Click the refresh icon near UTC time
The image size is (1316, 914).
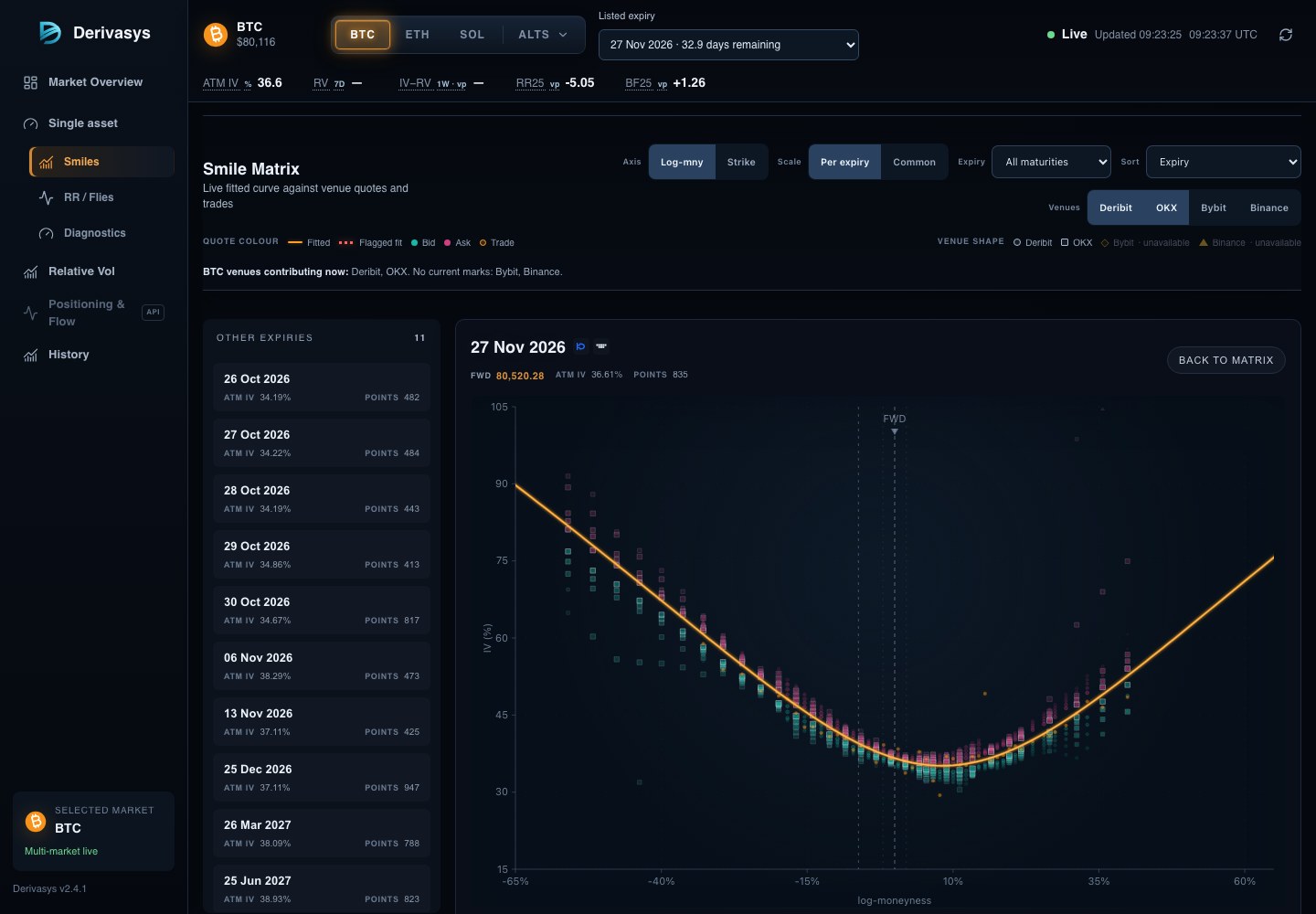pyautogui.click(x=1286, y=35)
